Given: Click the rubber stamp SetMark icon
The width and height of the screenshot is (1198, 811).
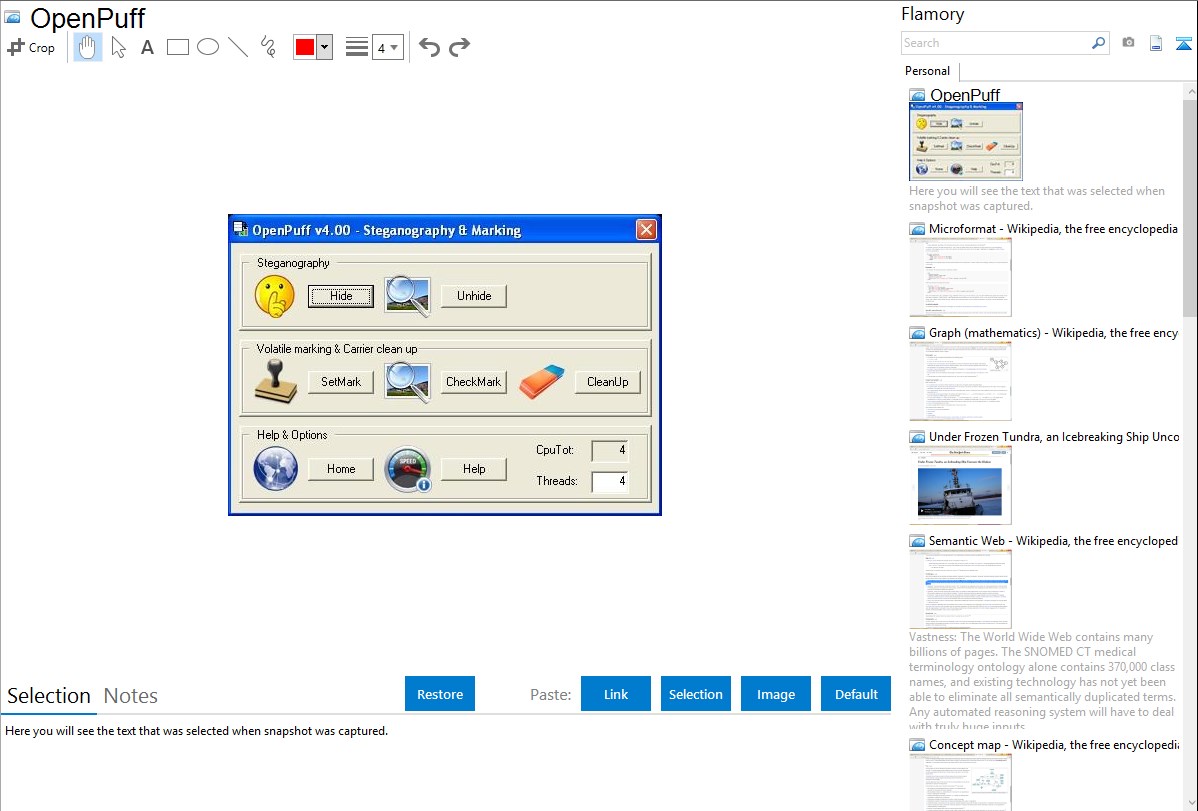Looking at the screenshot, I should click(276, 381).
